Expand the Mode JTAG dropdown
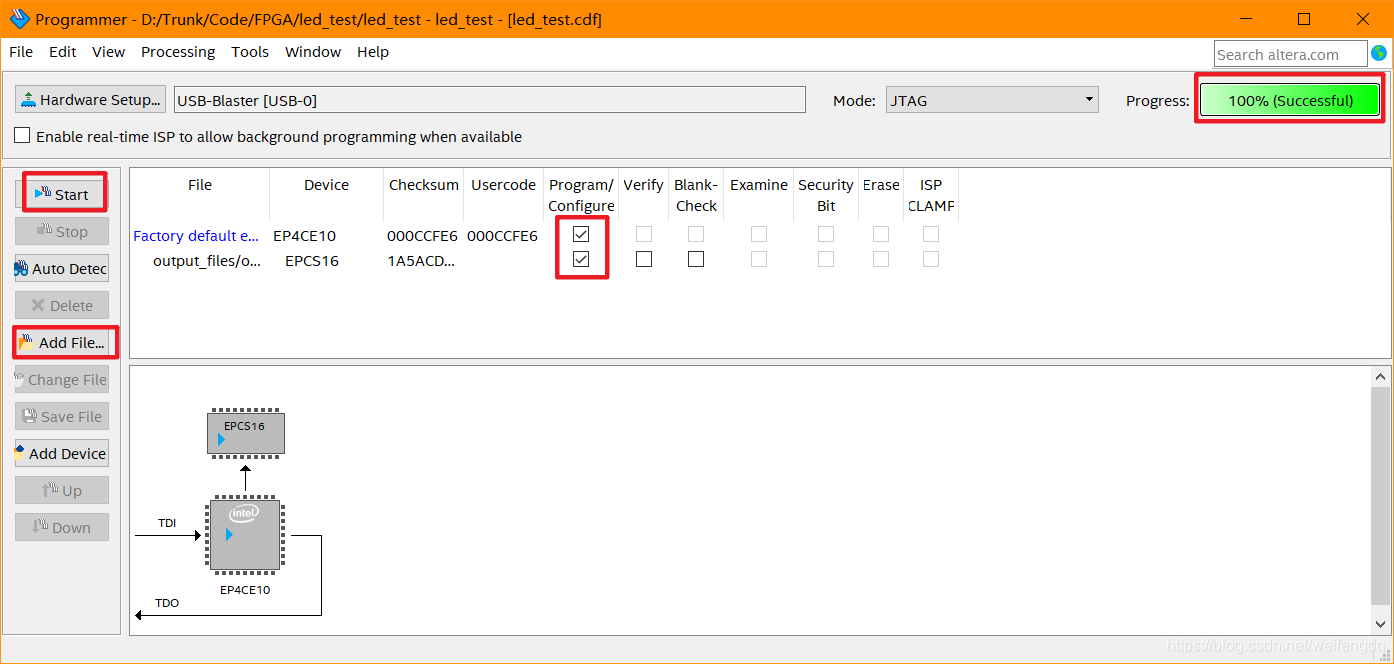1394x664 pixels. [x=992, y=100]
